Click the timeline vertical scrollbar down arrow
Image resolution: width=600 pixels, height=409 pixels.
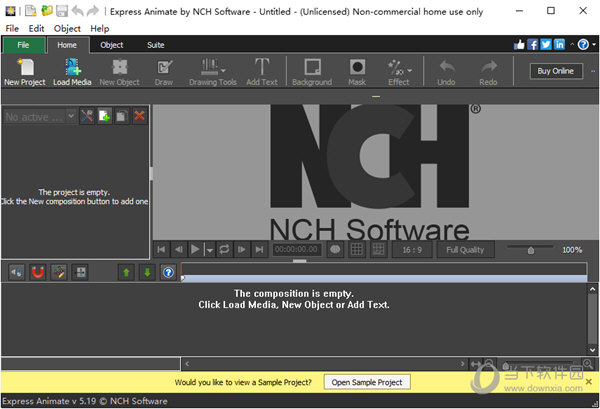(x=592, y=350)
